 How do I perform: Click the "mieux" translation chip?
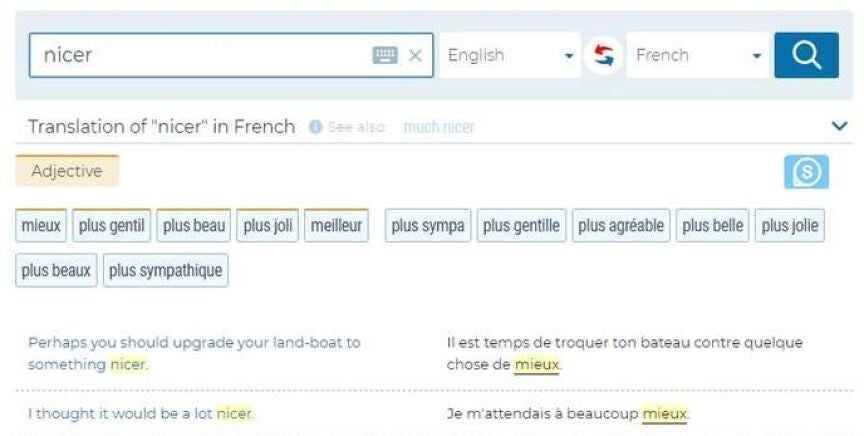click(x=40, y=225)
